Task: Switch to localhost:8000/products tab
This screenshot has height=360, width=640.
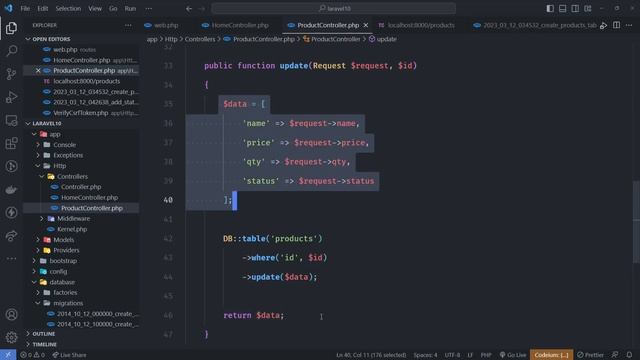Action: tap(417, 25)
